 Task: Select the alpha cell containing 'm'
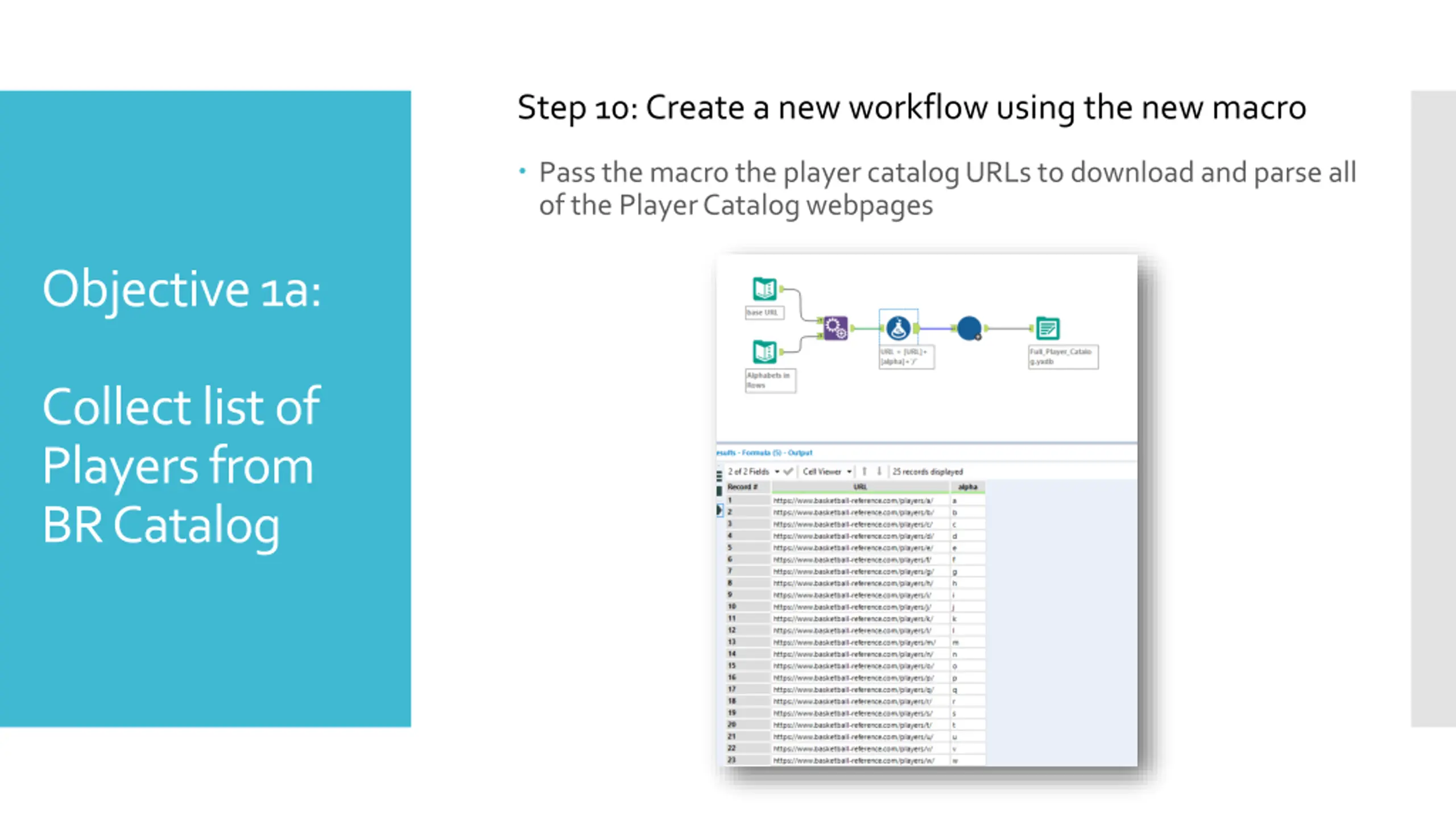(967, 642)
